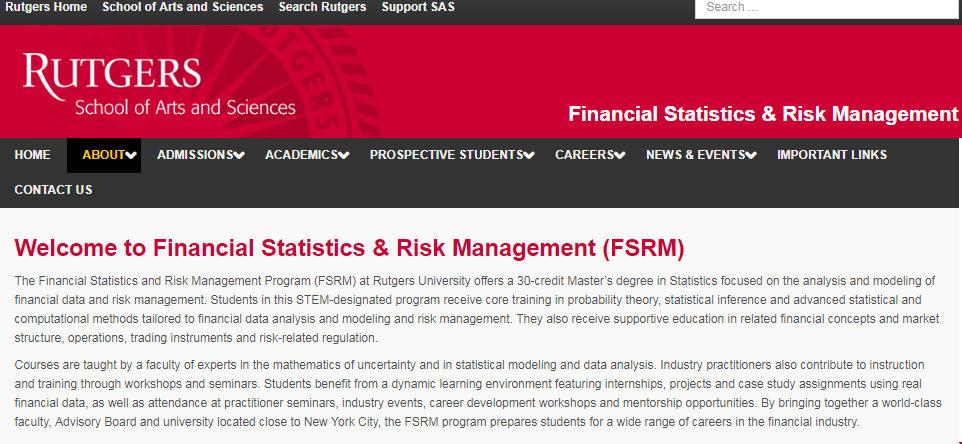Open the School of Arts and Sciences top link

[183, 7]
